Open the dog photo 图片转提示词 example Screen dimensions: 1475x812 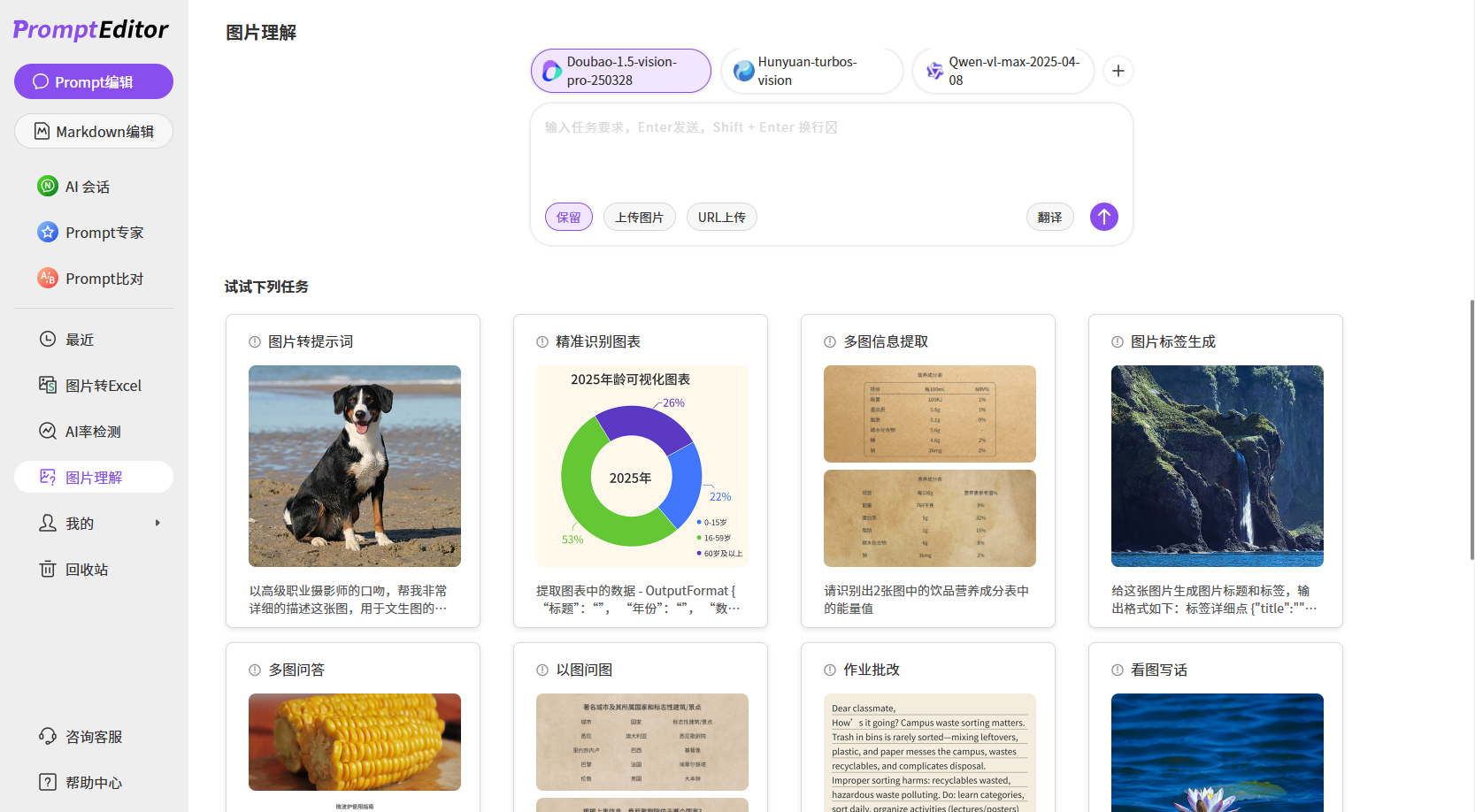(354, 466)
